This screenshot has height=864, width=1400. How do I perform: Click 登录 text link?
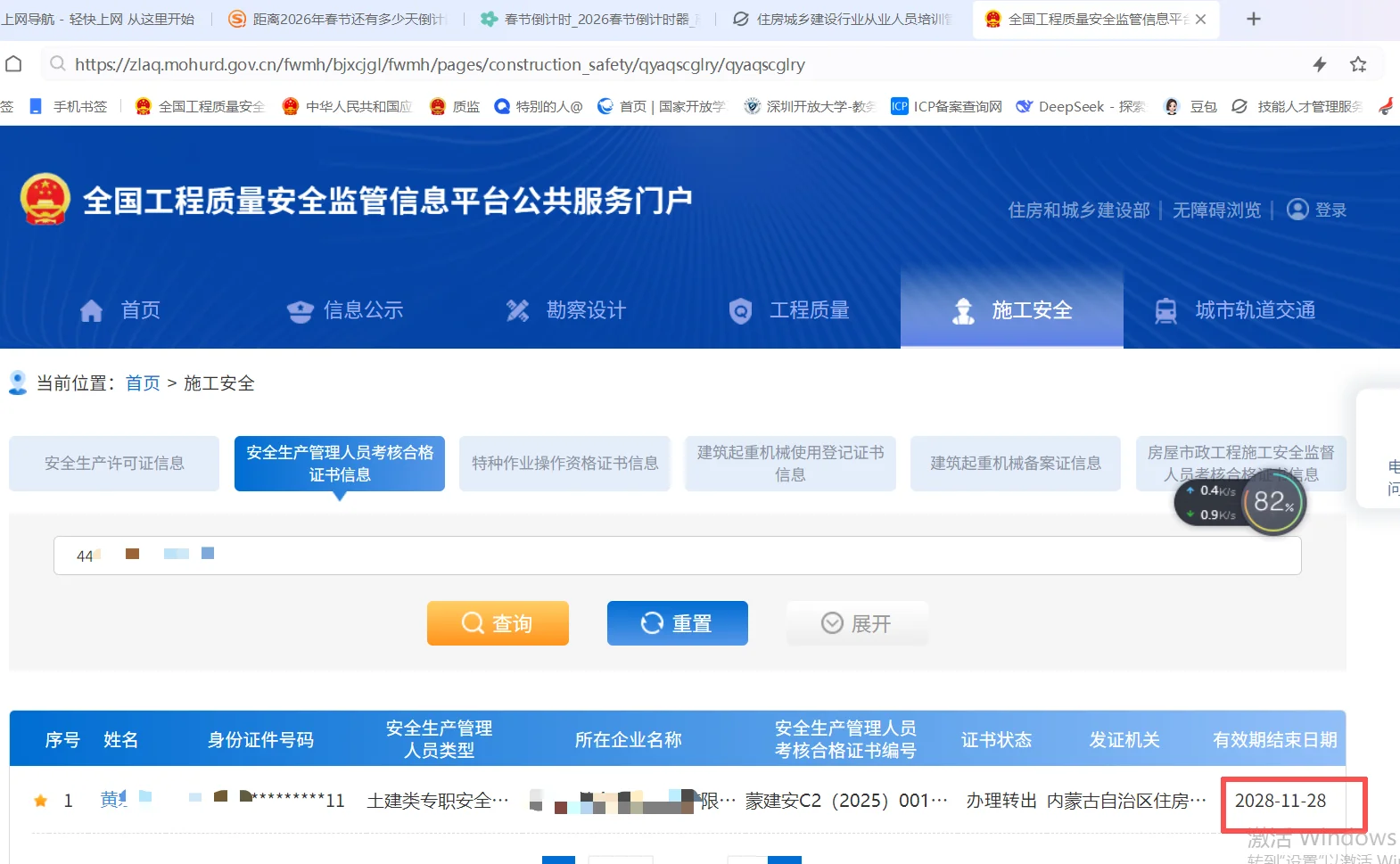pyautogui.click(x=1330, y=210)
